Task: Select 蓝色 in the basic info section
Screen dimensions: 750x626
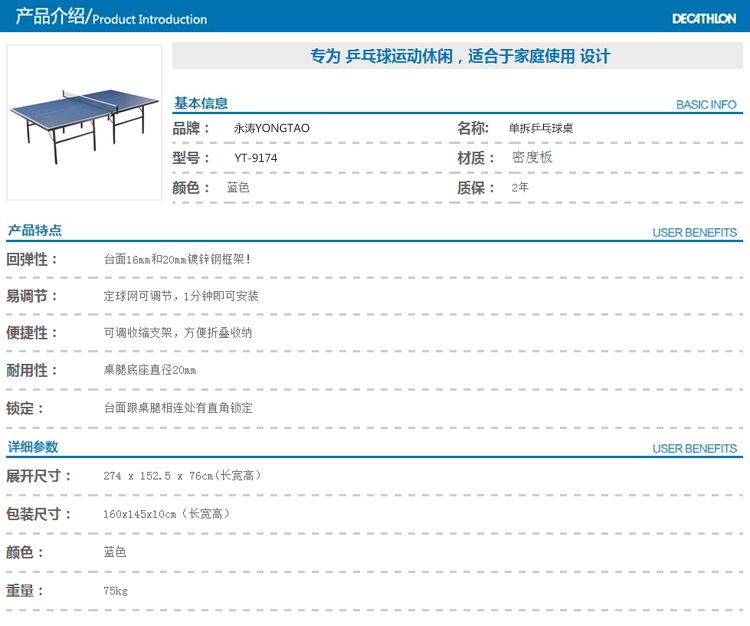Action: (238, 187)
